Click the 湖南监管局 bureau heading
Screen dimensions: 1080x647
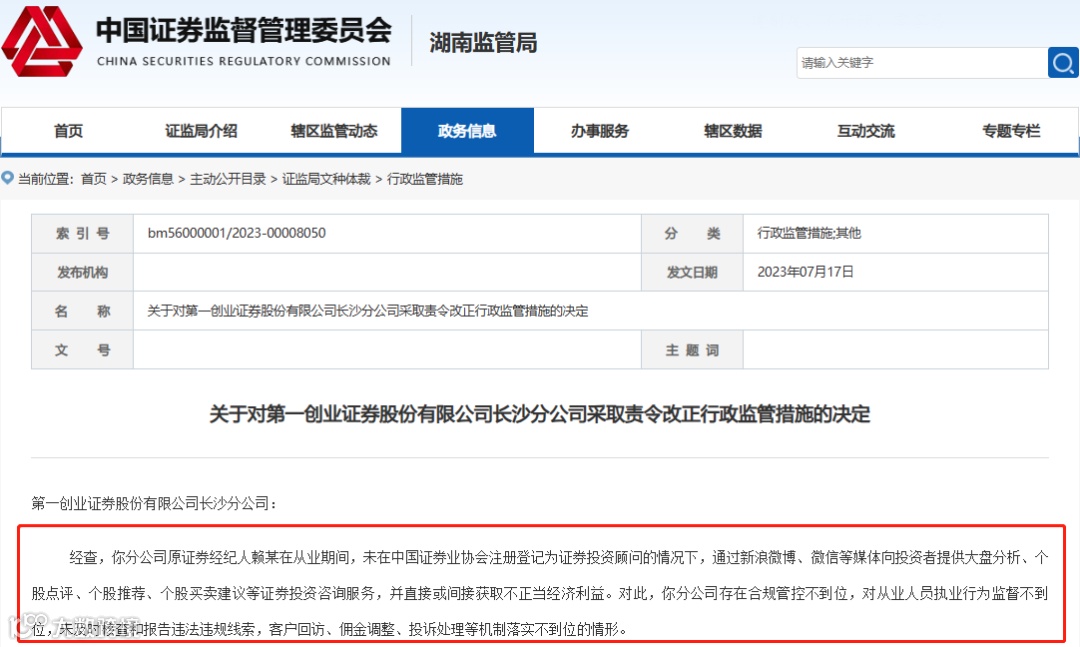tap(484, 43)
